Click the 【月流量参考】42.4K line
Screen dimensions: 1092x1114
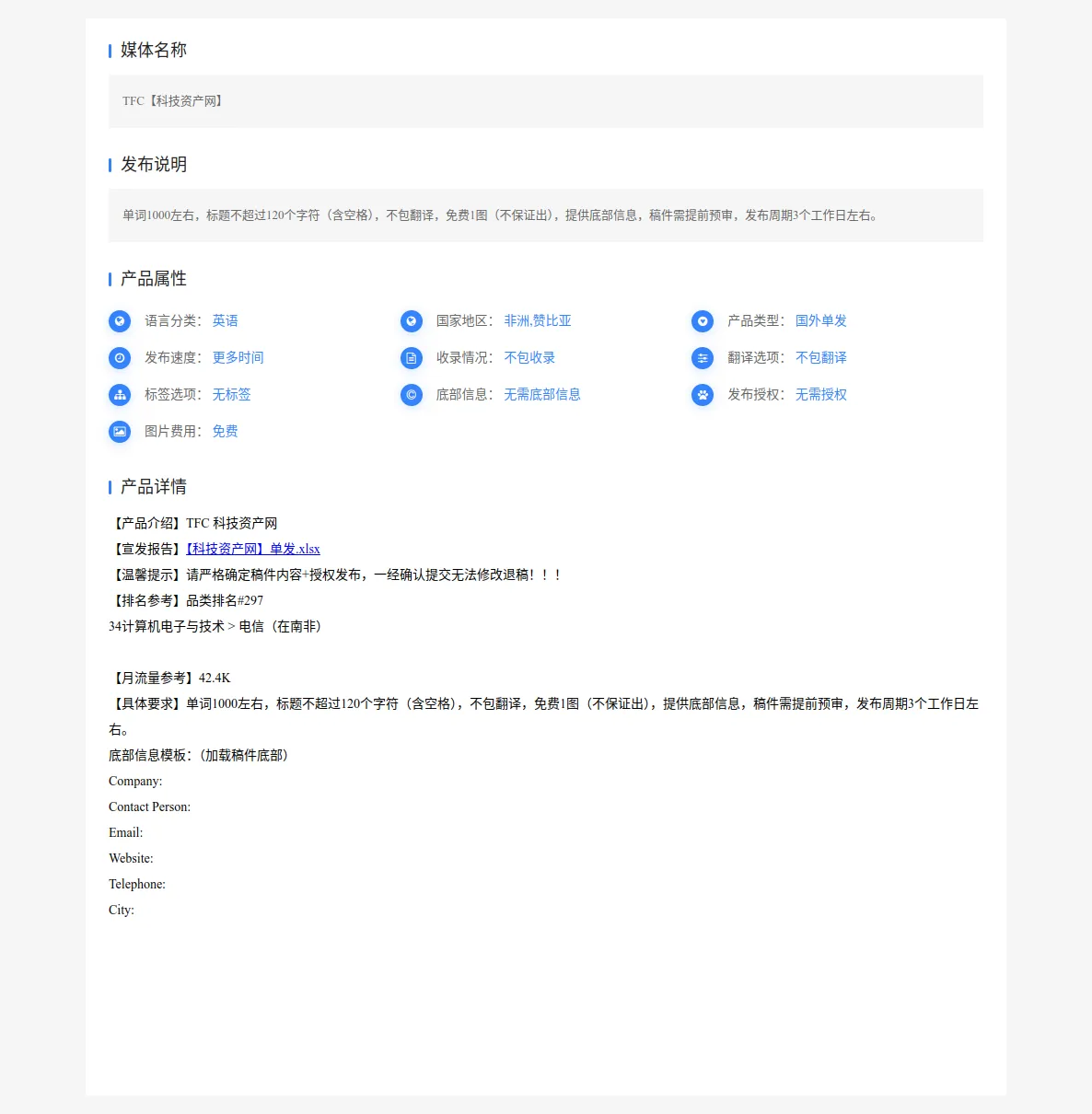[x=169, y=678]
